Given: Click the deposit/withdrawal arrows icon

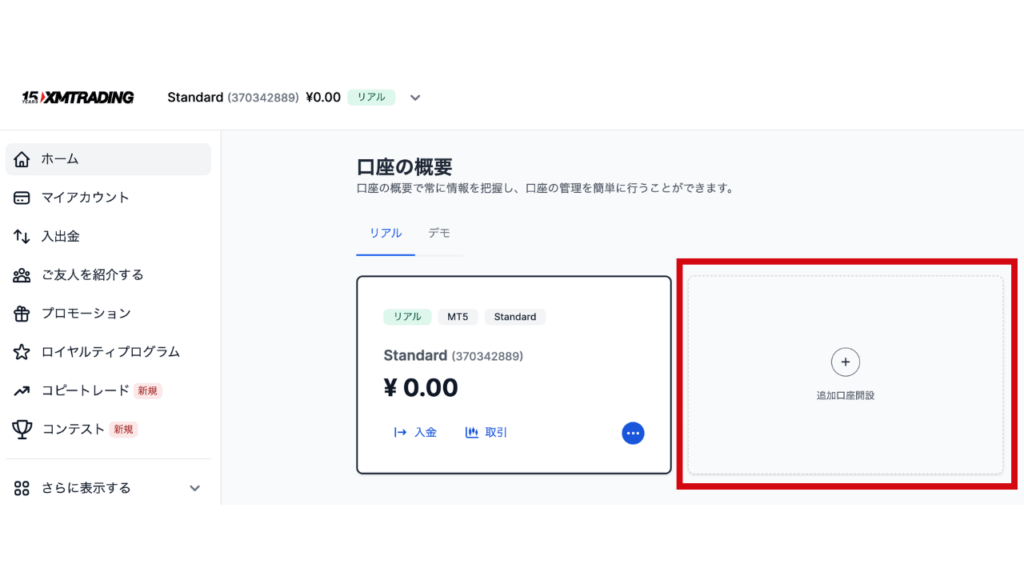Looking at the screenshot, I should 22,237.
